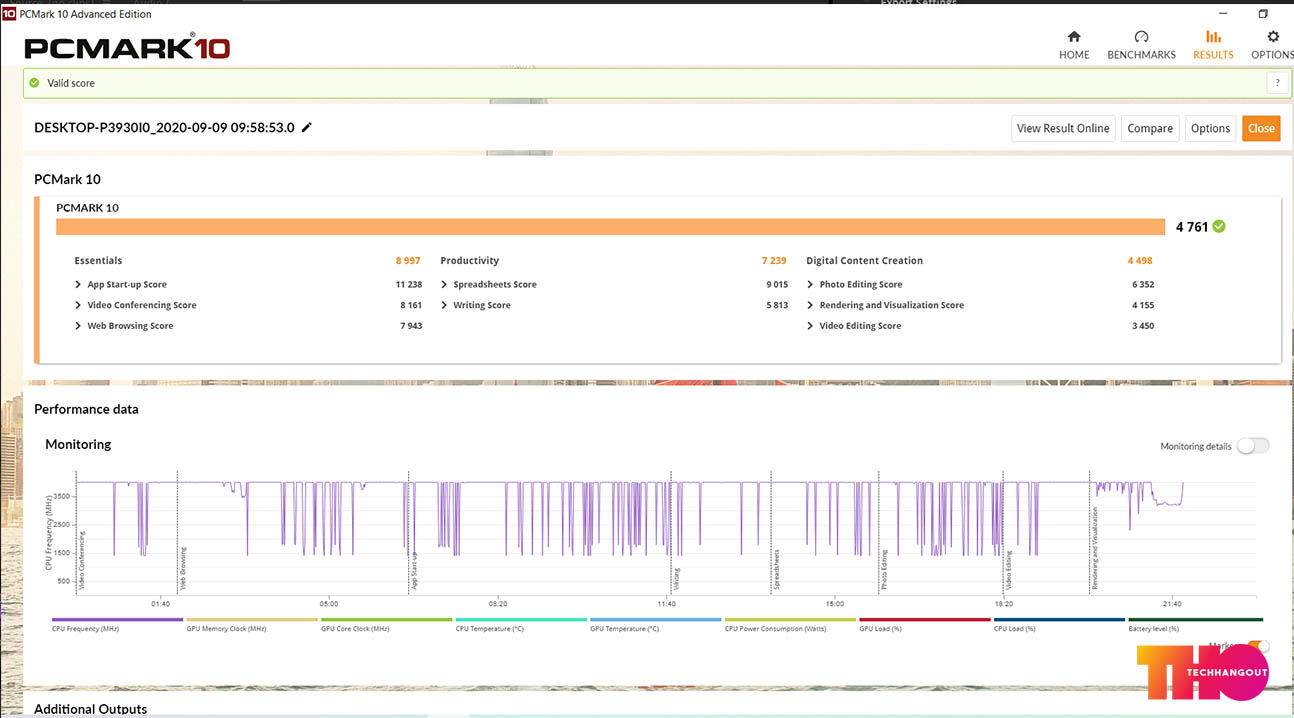Image resolution: width=1294 pixels, height=718 pixels.
Task: Click the Compare button
Action: pos(1150,128)
